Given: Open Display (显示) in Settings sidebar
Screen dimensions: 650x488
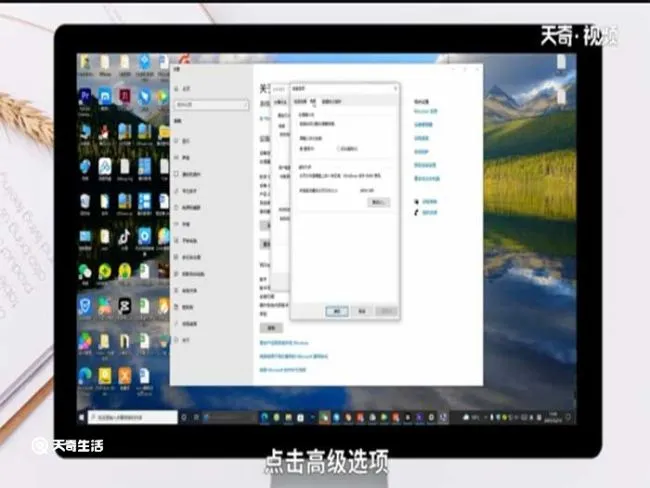Looking at the screenshot, I should 183,141.
